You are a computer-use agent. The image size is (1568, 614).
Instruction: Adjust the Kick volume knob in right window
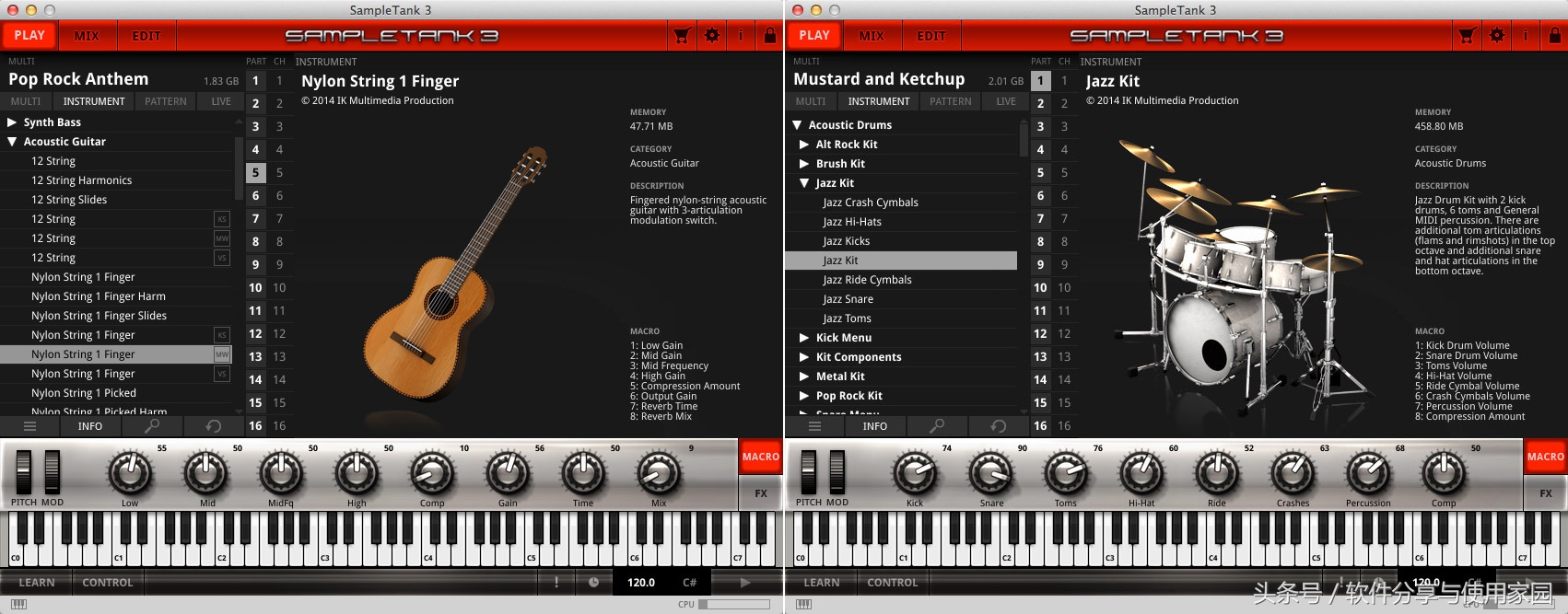915,473
